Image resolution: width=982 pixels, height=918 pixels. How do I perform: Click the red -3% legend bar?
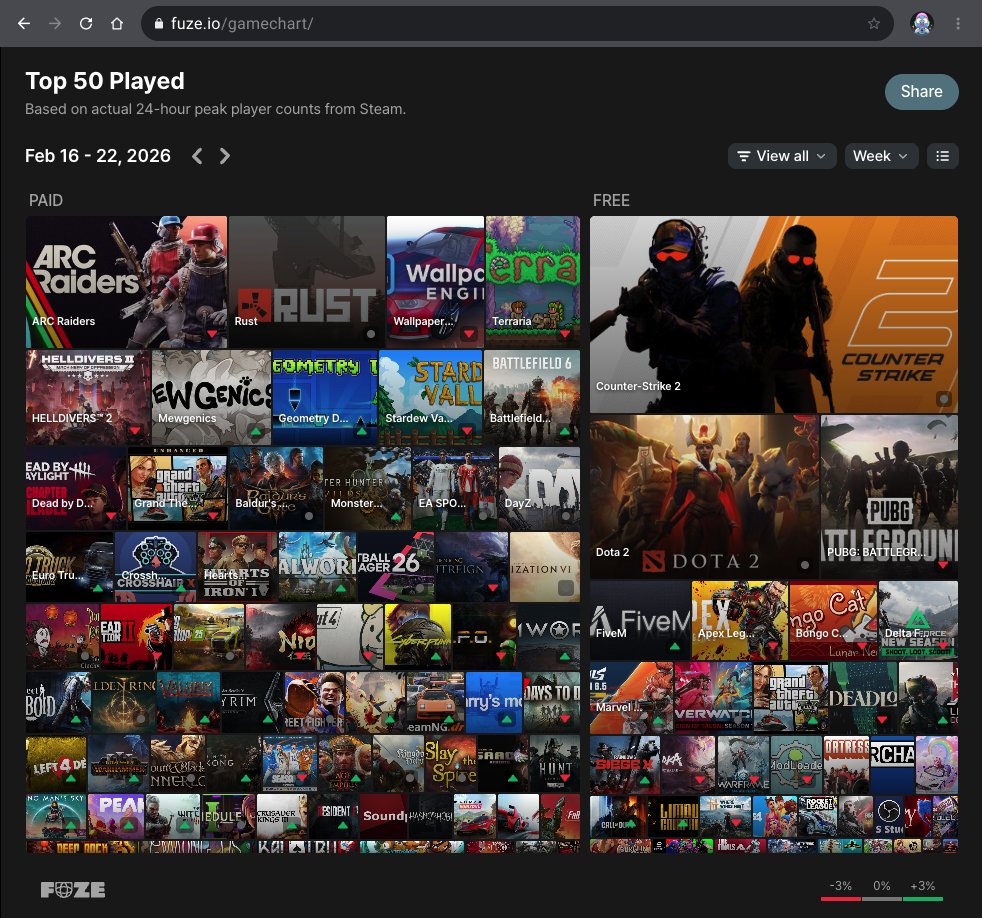840,899
